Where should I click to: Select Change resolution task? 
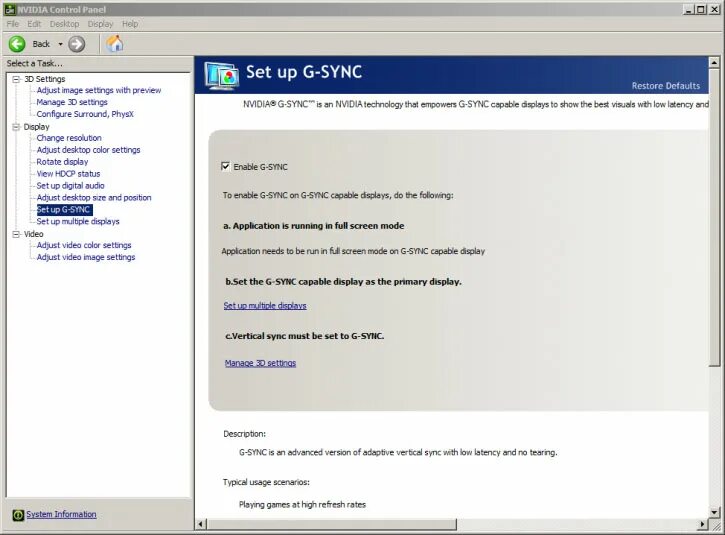pyautogui.click(x=69, y=138)
